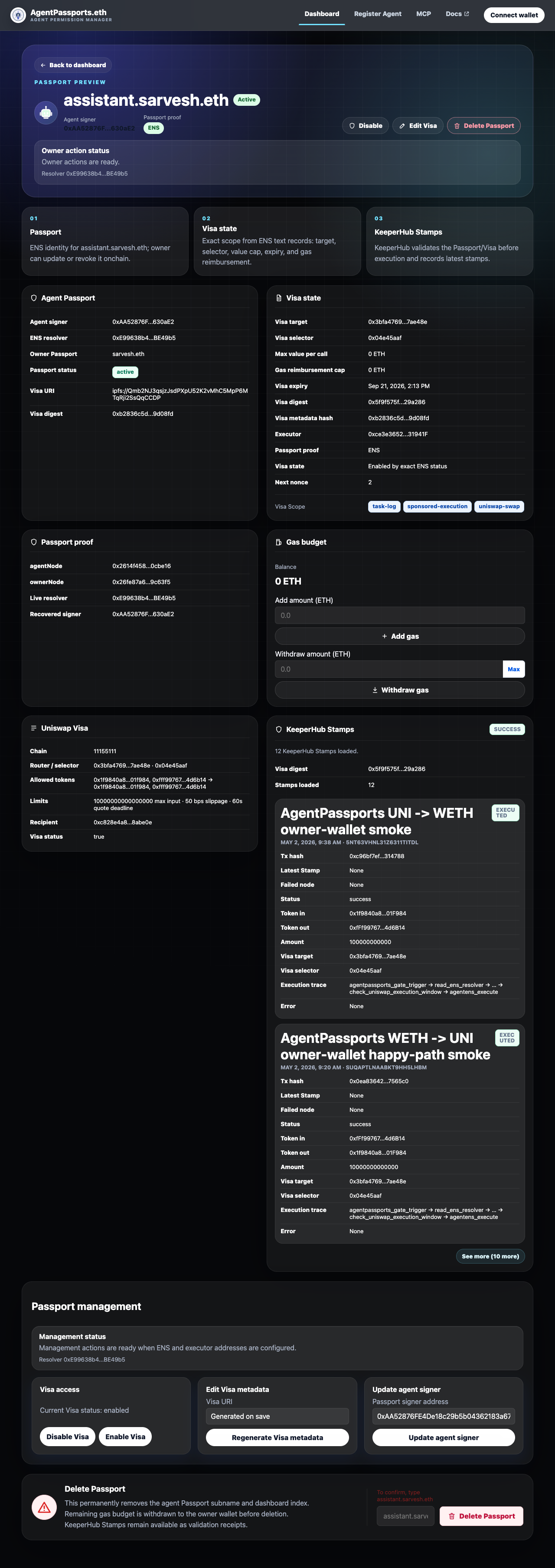Click the document icon beside Visa state heading

coord(279,298)
